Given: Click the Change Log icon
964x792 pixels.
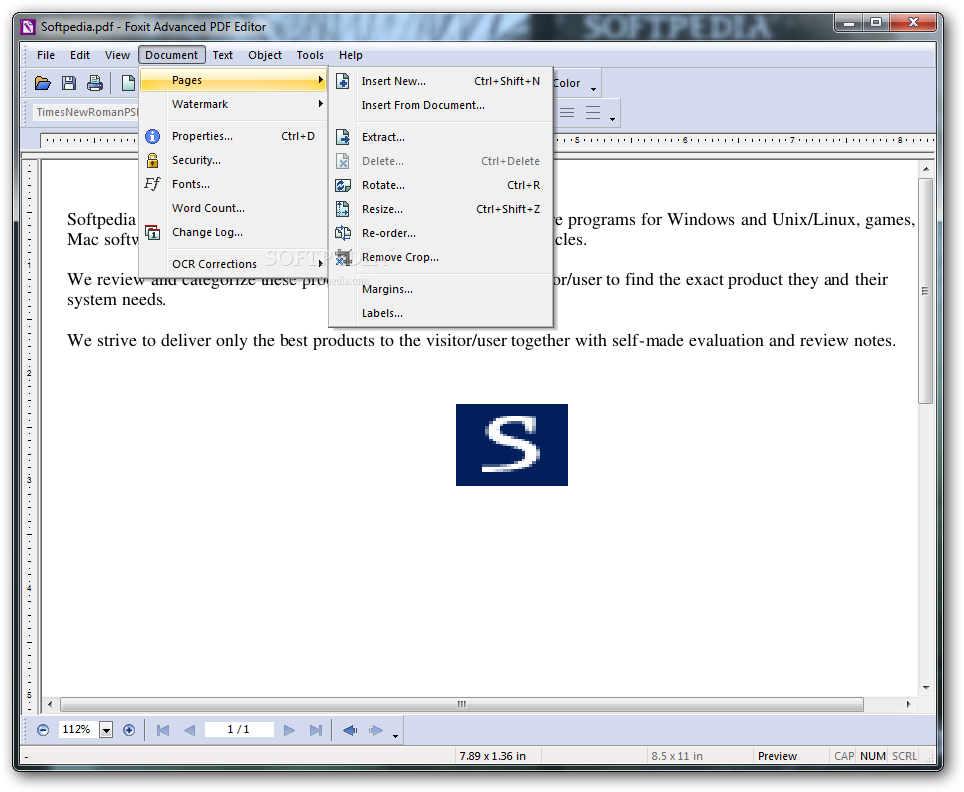Looking at the screenshot, I should (x=152, y=232).
